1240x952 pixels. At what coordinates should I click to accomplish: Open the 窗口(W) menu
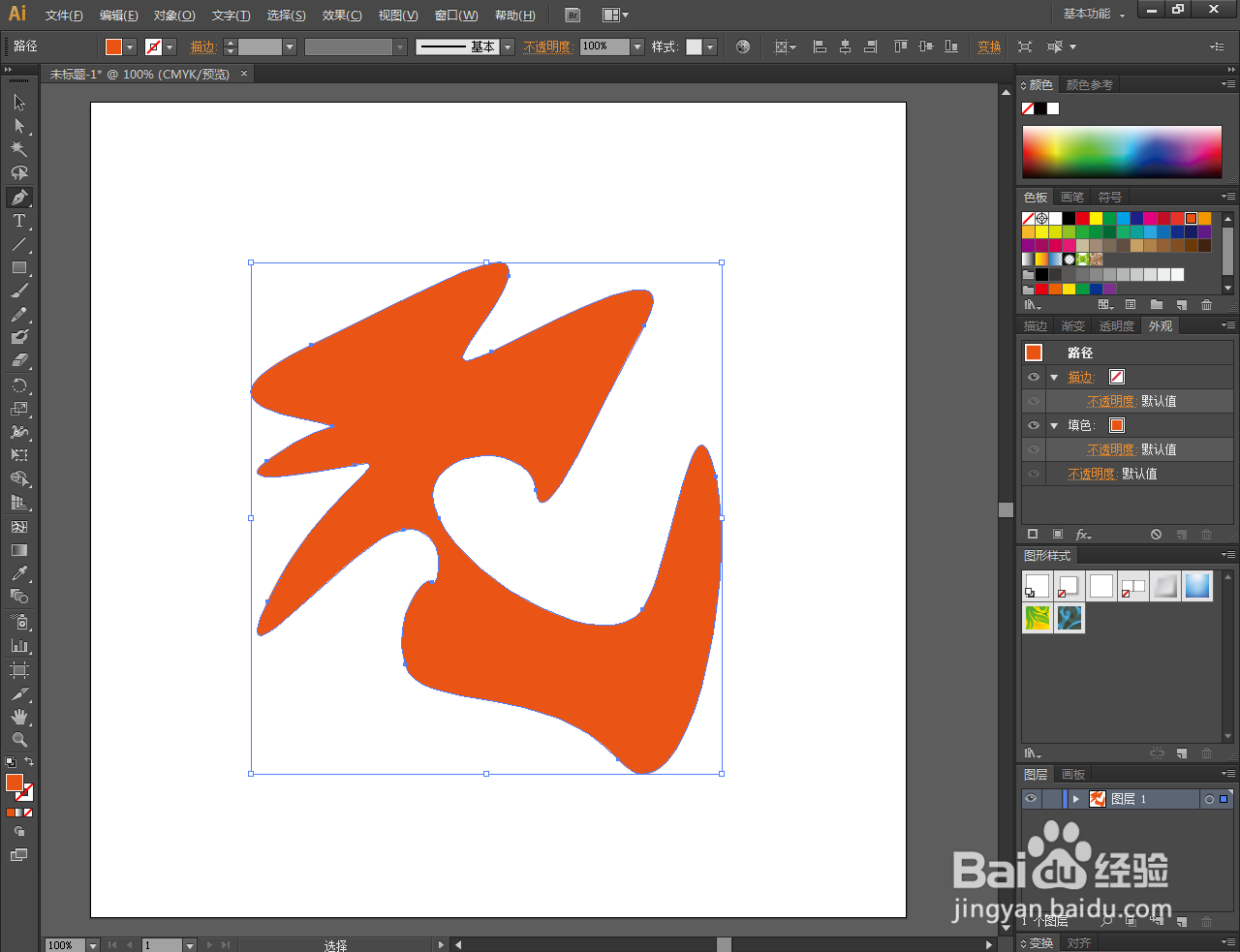[456, 15]
